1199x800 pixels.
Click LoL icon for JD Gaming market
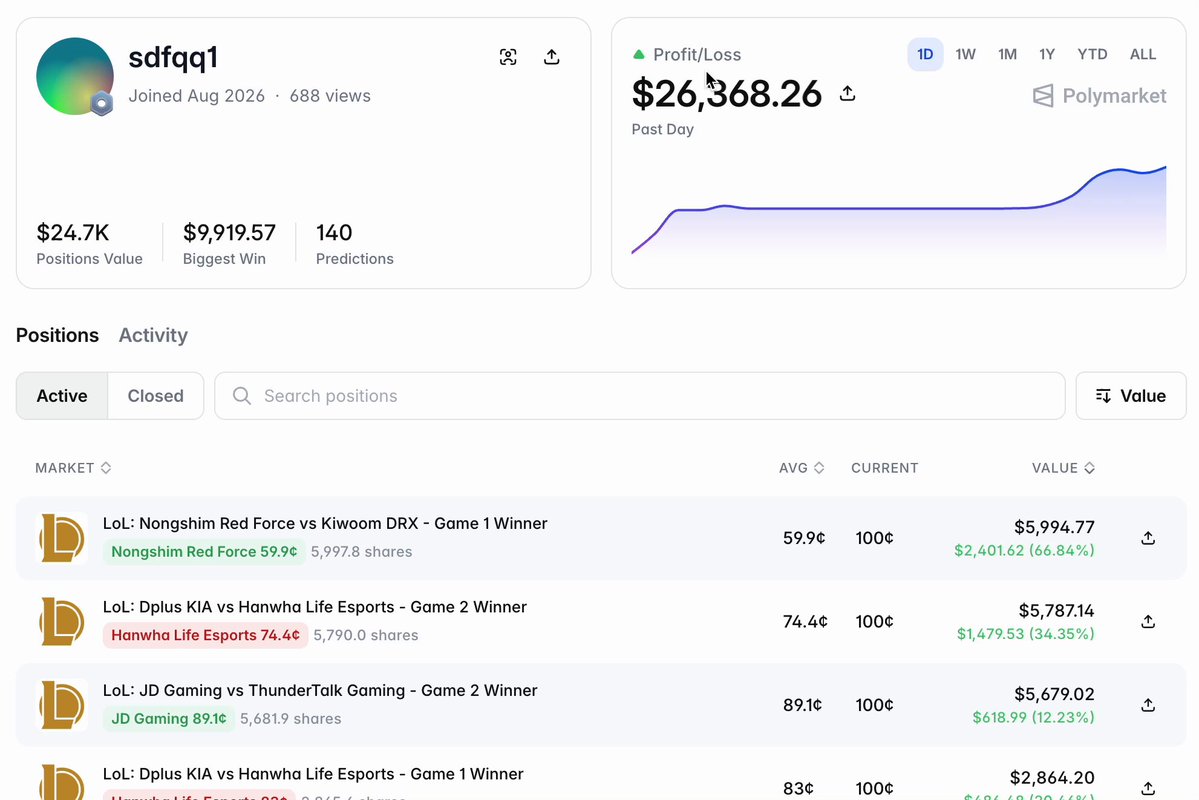(x=62, y=704)
